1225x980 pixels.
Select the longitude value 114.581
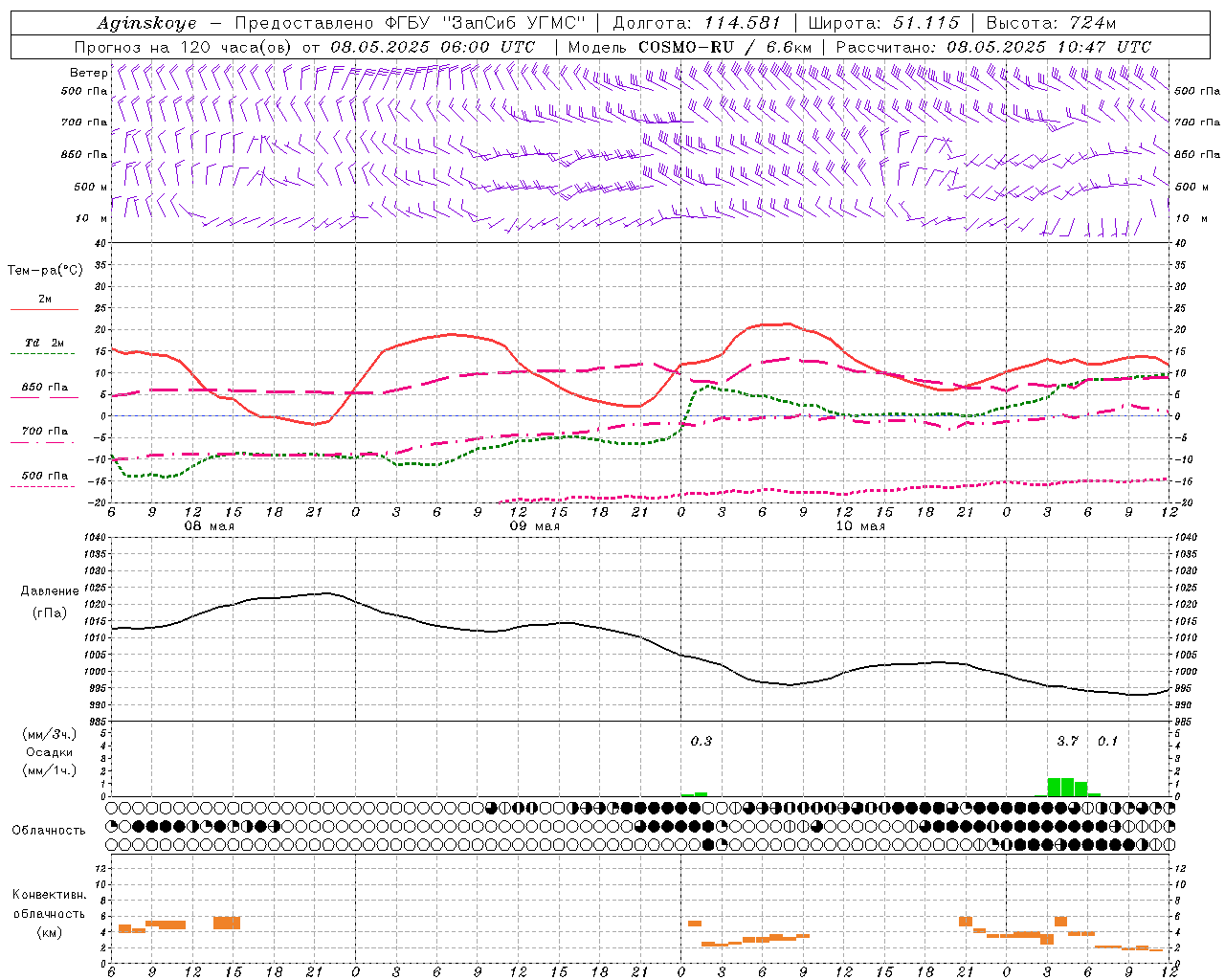[743, 23]
